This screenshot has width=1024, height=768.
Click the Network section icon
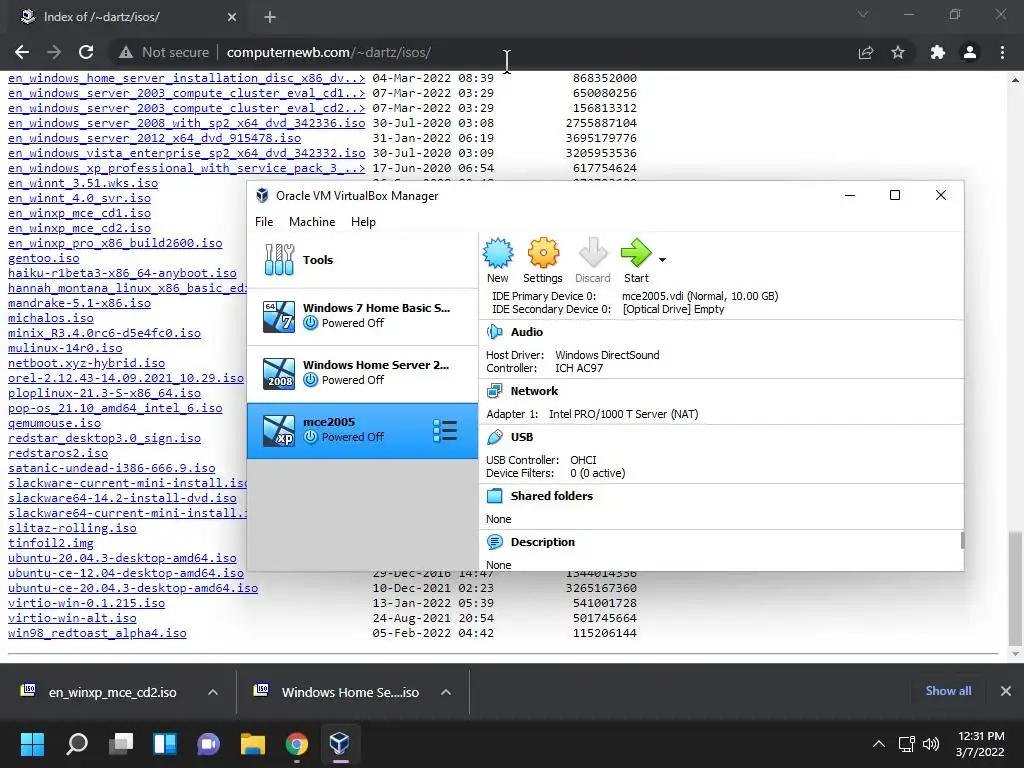[x=494, y=391]
